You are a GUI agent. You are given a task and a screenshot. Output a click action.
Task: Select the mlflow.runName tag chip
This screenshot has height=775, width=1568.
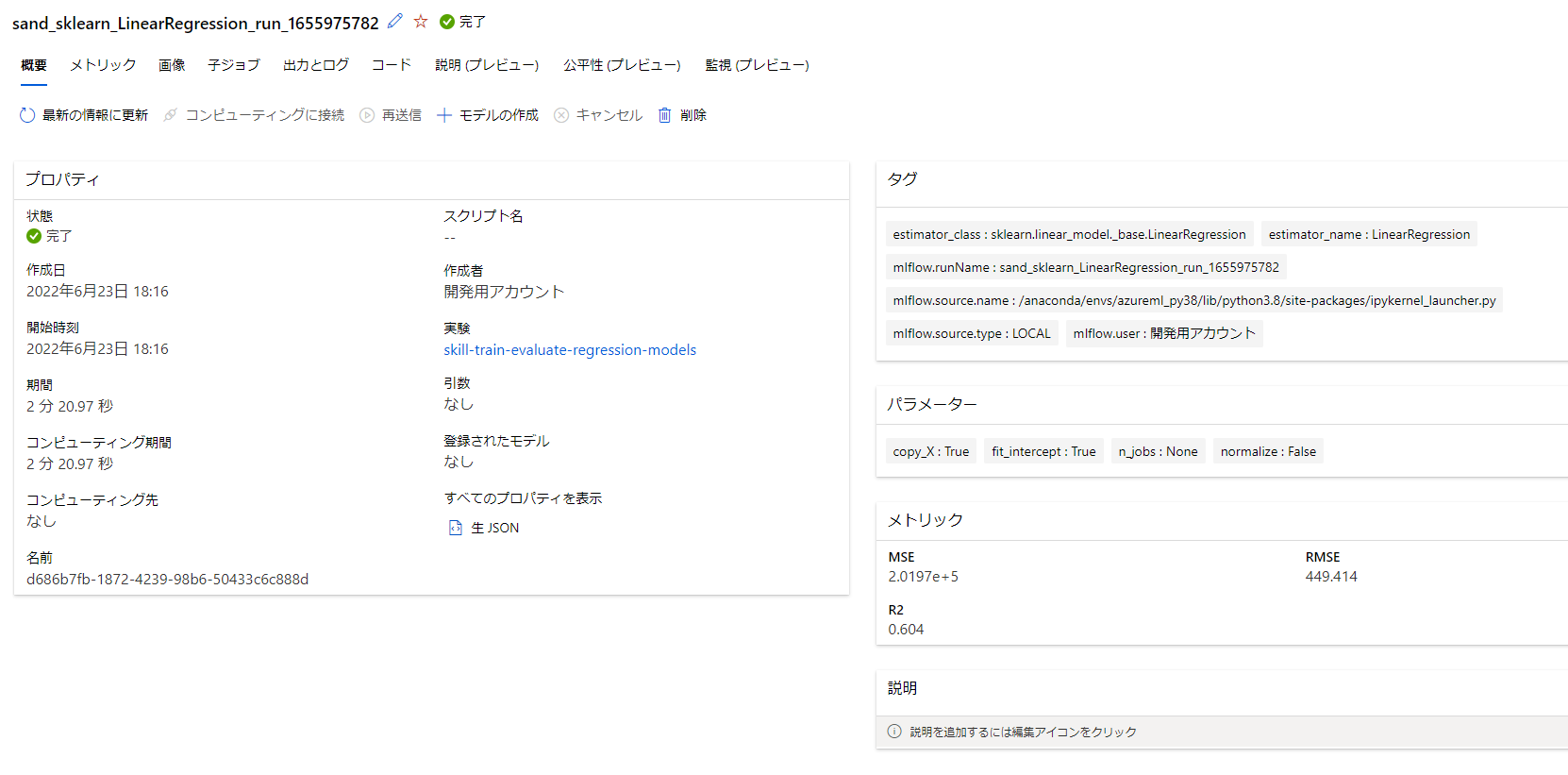pyautogui.click(x=1086, y=267)
